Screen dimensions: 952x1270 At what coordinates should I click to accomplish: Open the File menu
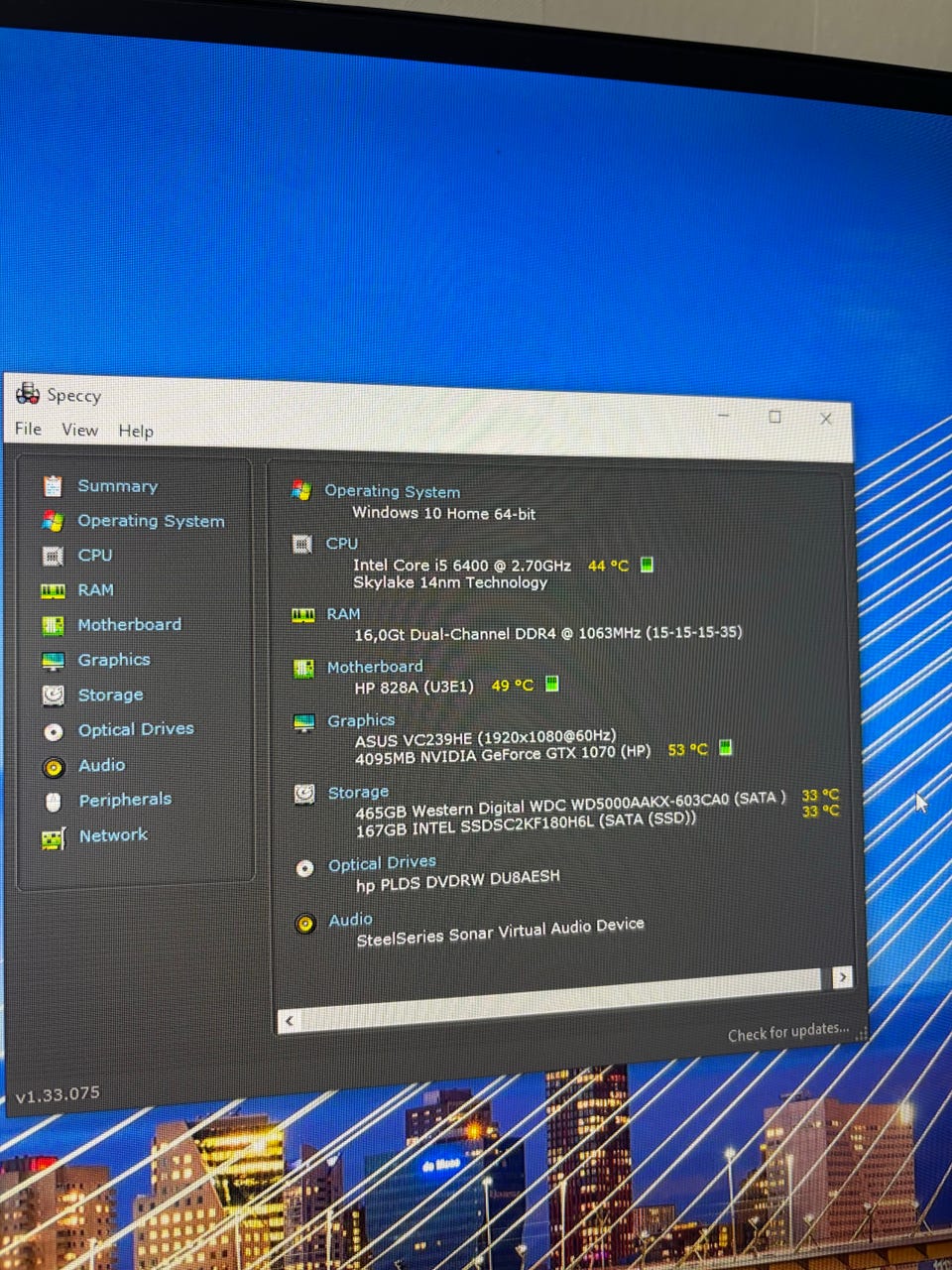coord(28,429)
